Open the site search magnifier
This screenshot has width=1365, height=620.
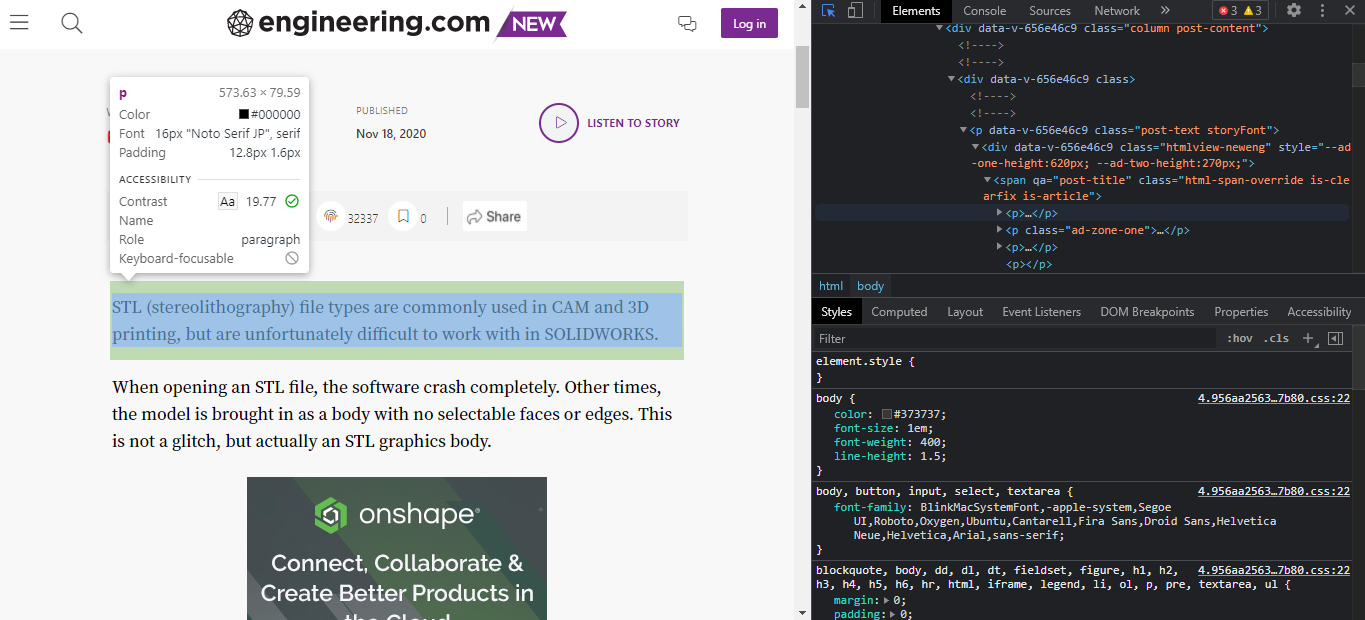coord(71,22)
